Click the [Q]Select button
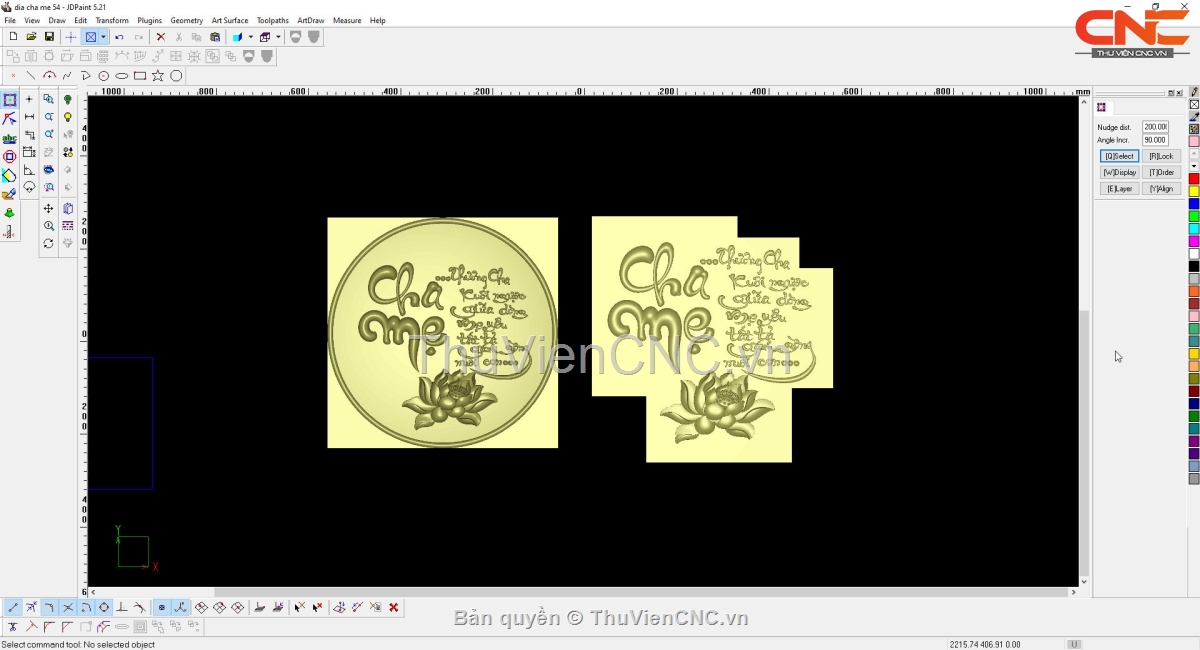This screenshot has width=1200, height=650. (x=1119, y=156)
